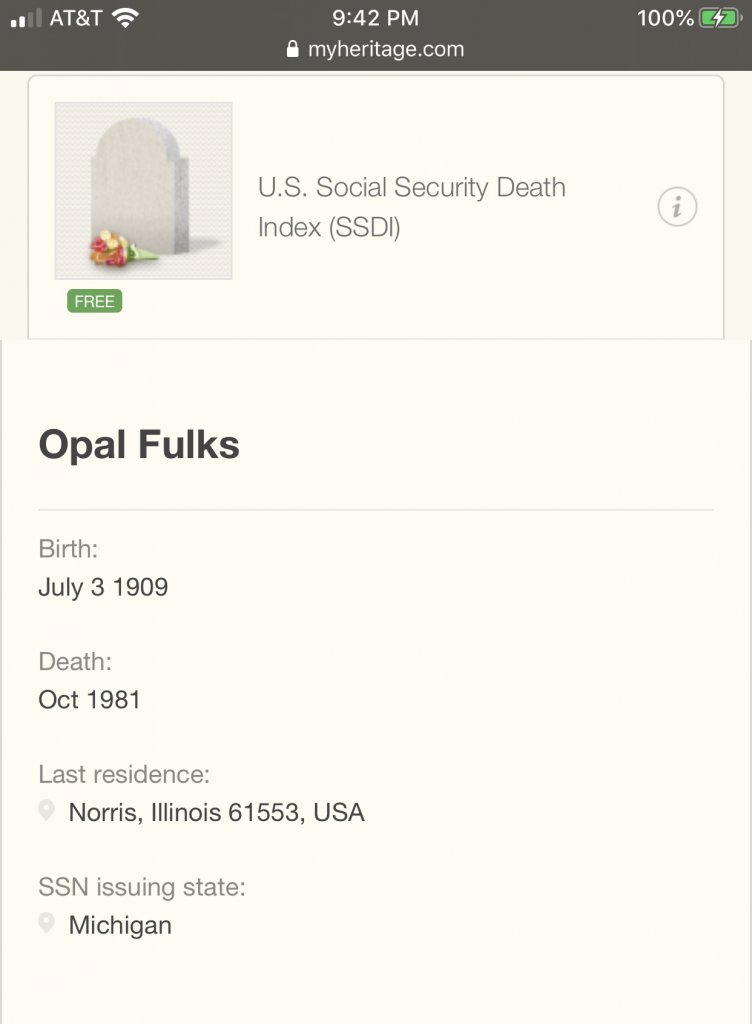
Task: Tap the location pin next to Norris, Illinois
Action: click(x=46, y=810)
